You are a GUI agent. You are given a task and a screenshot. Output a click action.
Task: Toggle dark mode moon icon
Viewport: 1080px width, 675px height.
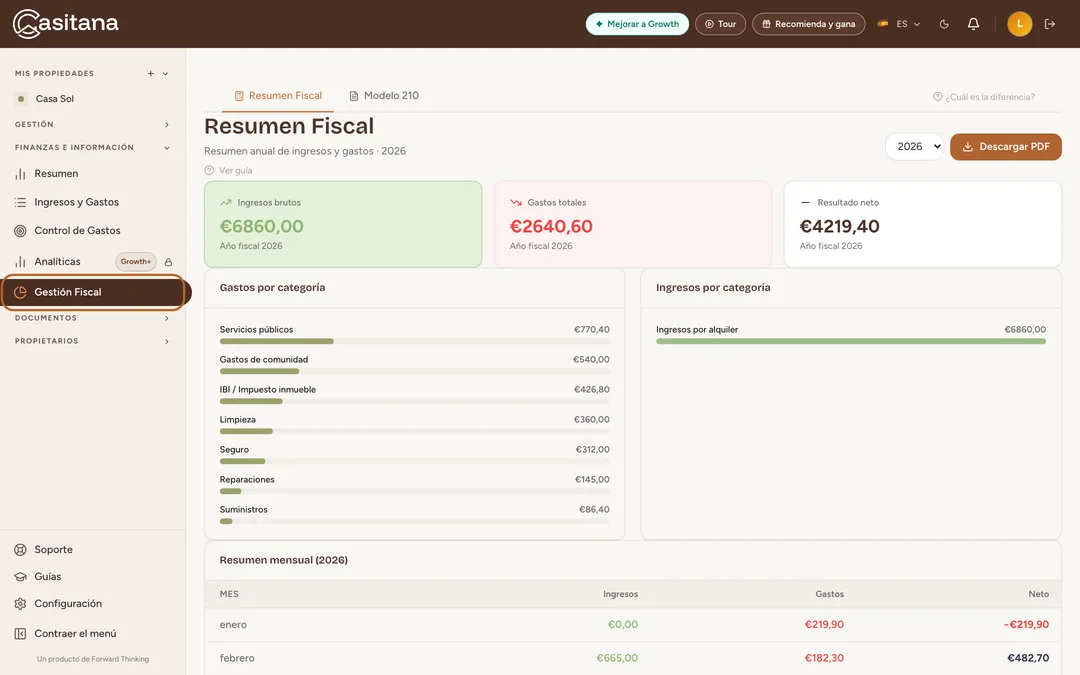(944, 24)
